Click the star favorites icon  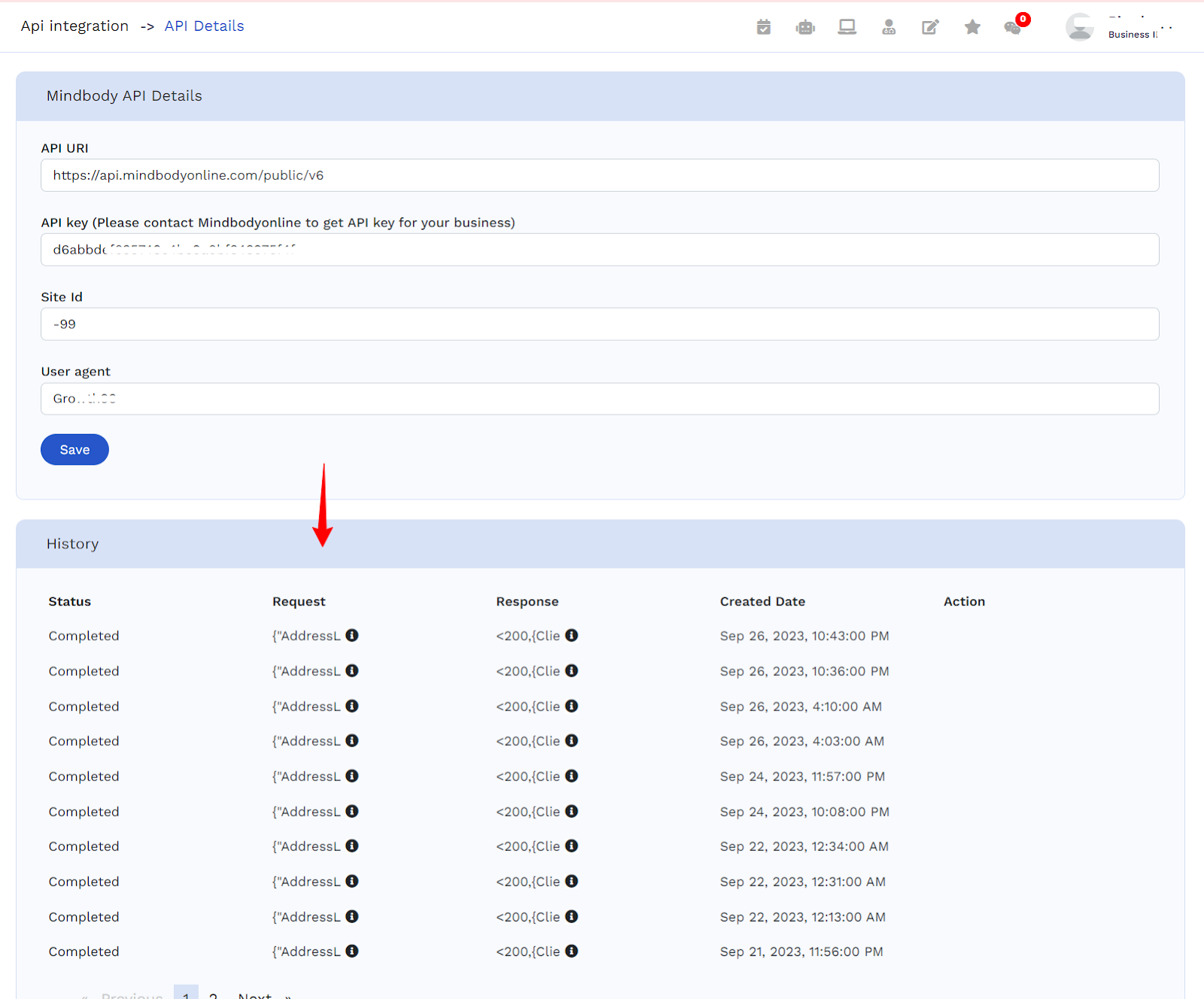pyautogui.click(x=972, y=27)
